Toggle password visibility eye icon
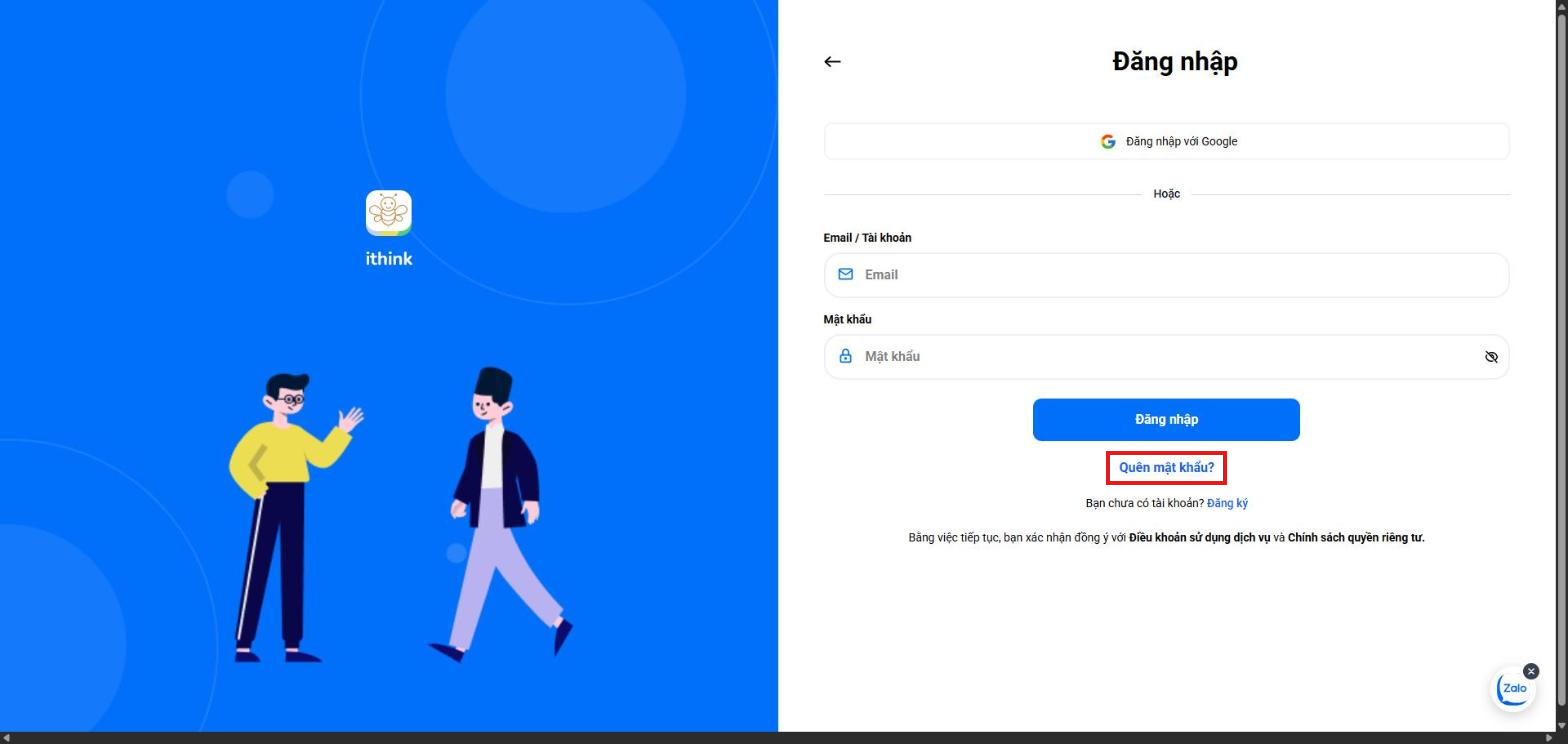 click(x=1491, y=357)
